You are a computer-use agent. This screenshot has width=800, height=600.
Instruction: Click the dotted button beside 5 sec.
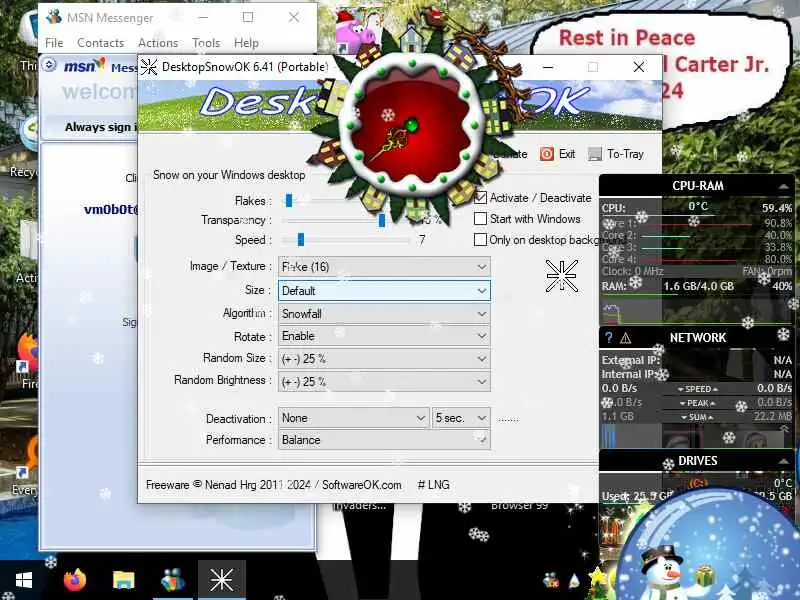[508, 419]
